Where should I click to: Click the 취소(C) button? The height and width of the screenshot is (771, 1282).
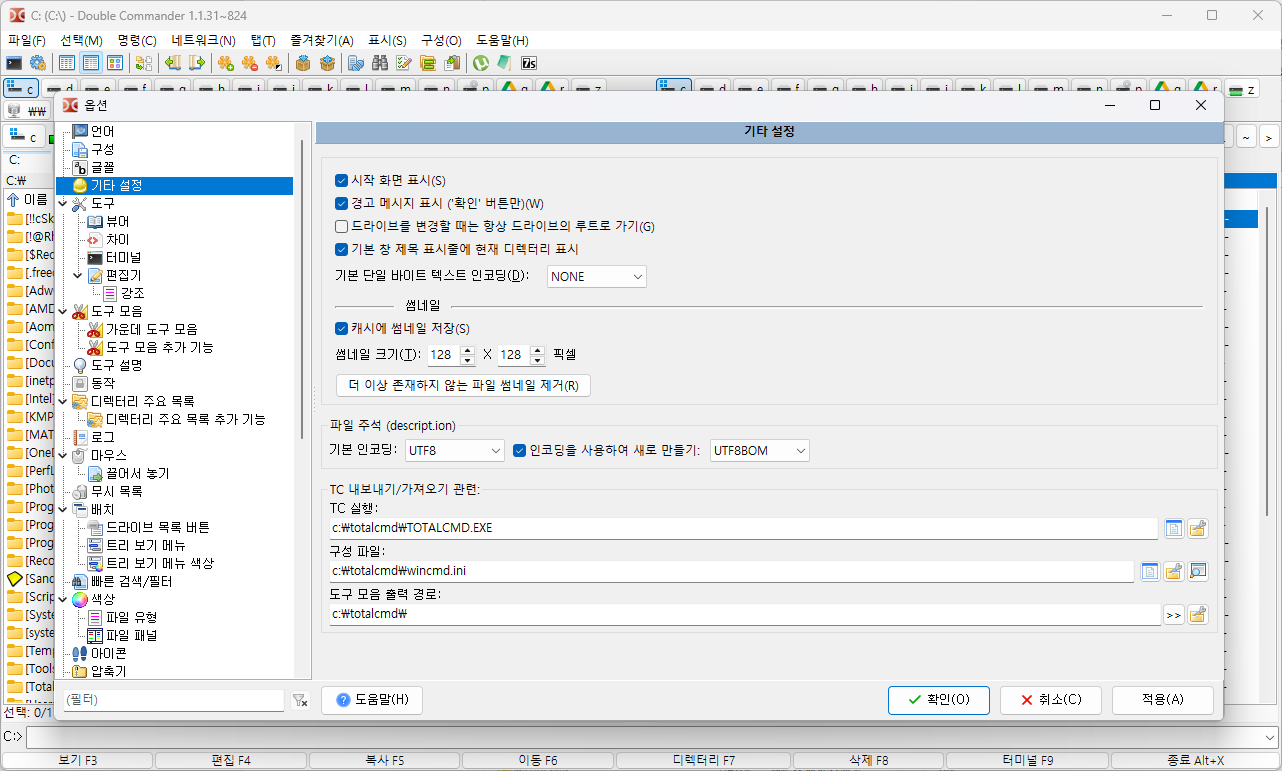1050,700
